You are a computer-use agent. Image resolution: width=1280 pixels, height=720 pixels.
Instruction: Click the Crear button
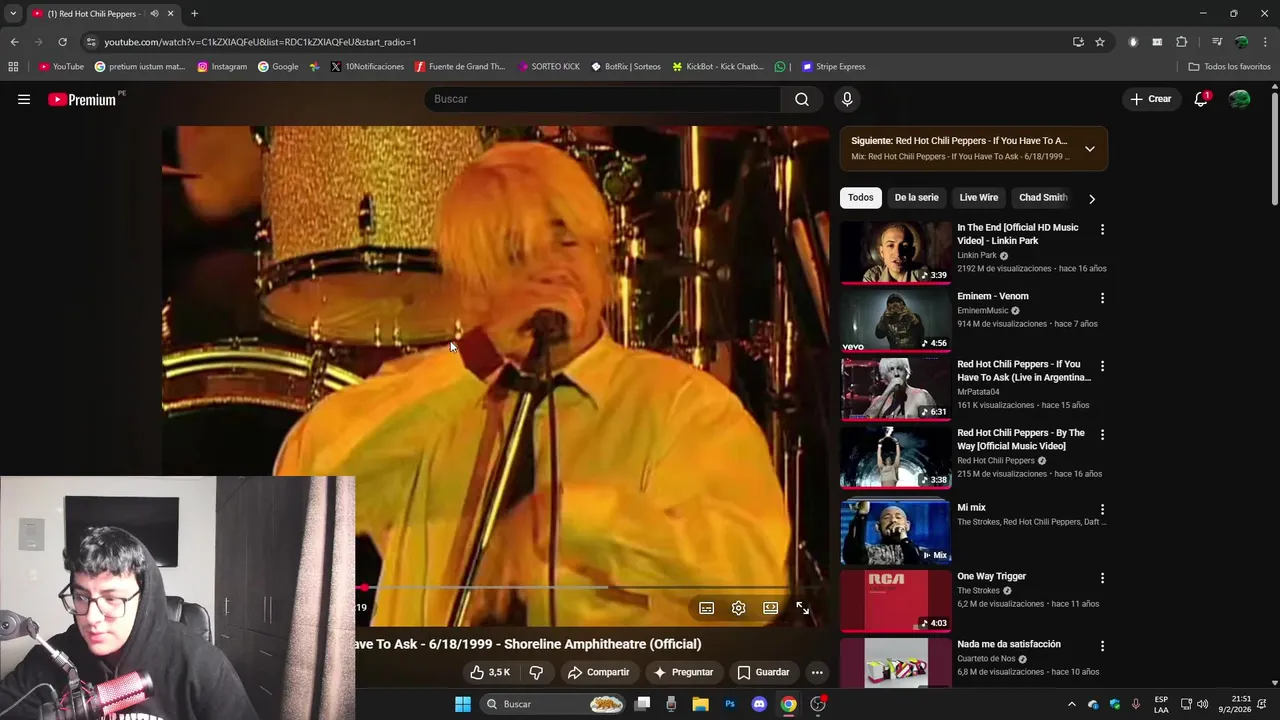[1150, 99]
